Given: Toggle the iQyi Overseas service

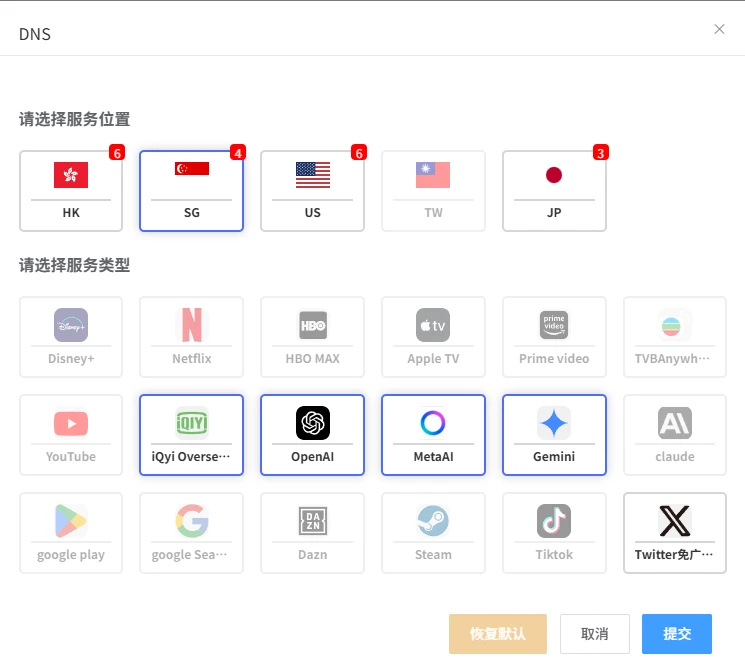Looking at the screenshot, I should click(191, 434).
